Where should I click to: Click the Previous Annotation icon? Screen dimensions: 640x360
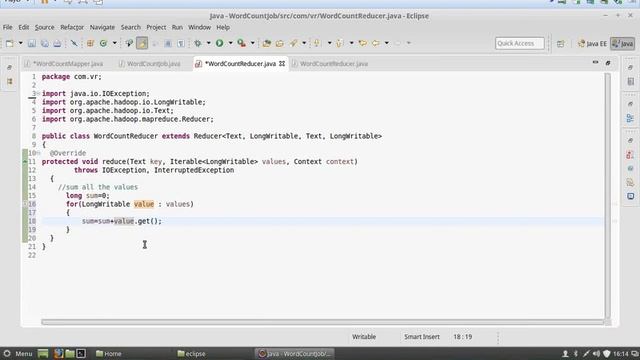point(340,43)
